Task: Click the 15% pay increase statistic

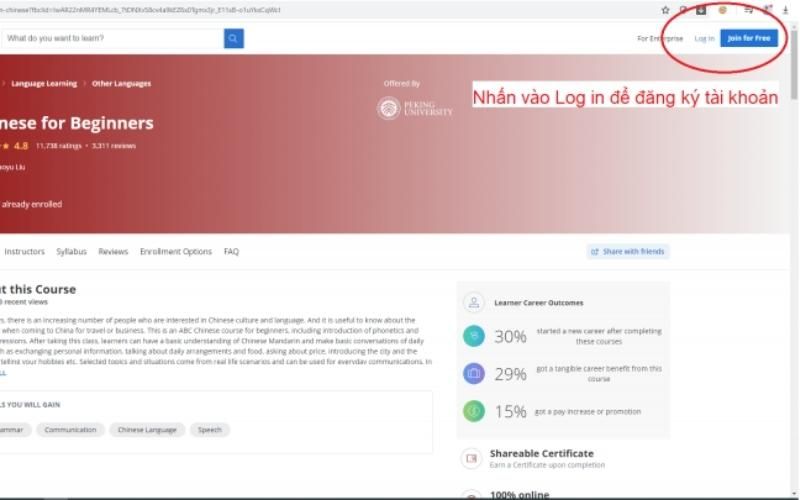Action: pyautogui.click(x=510, y=411)
